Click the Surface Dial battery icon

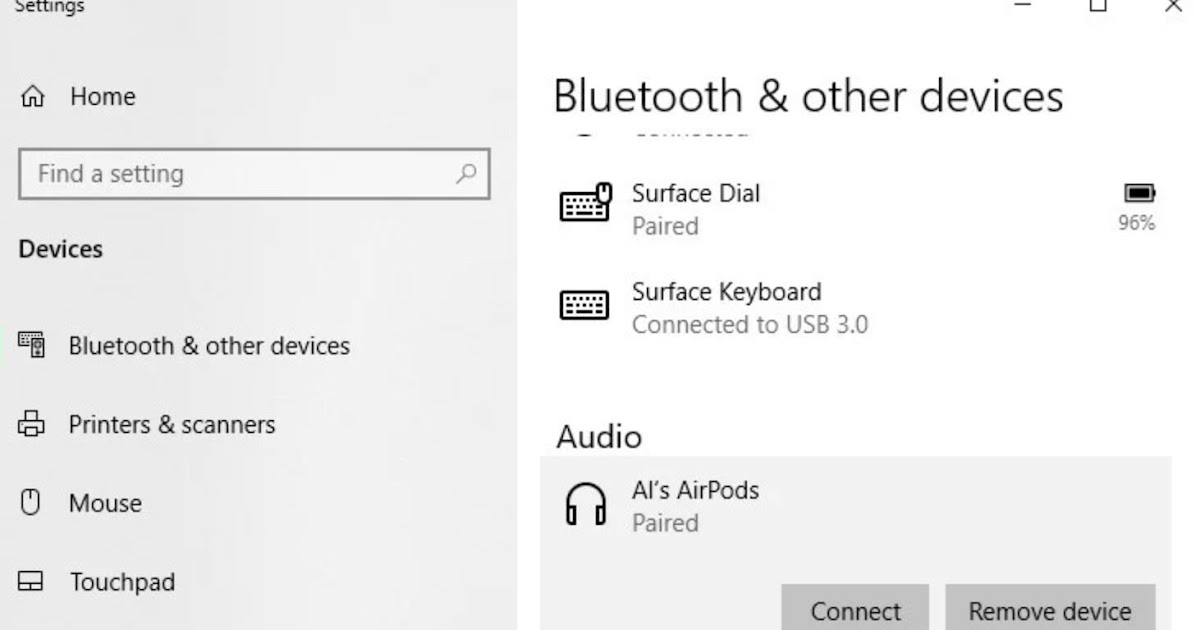coord(1139,192)
